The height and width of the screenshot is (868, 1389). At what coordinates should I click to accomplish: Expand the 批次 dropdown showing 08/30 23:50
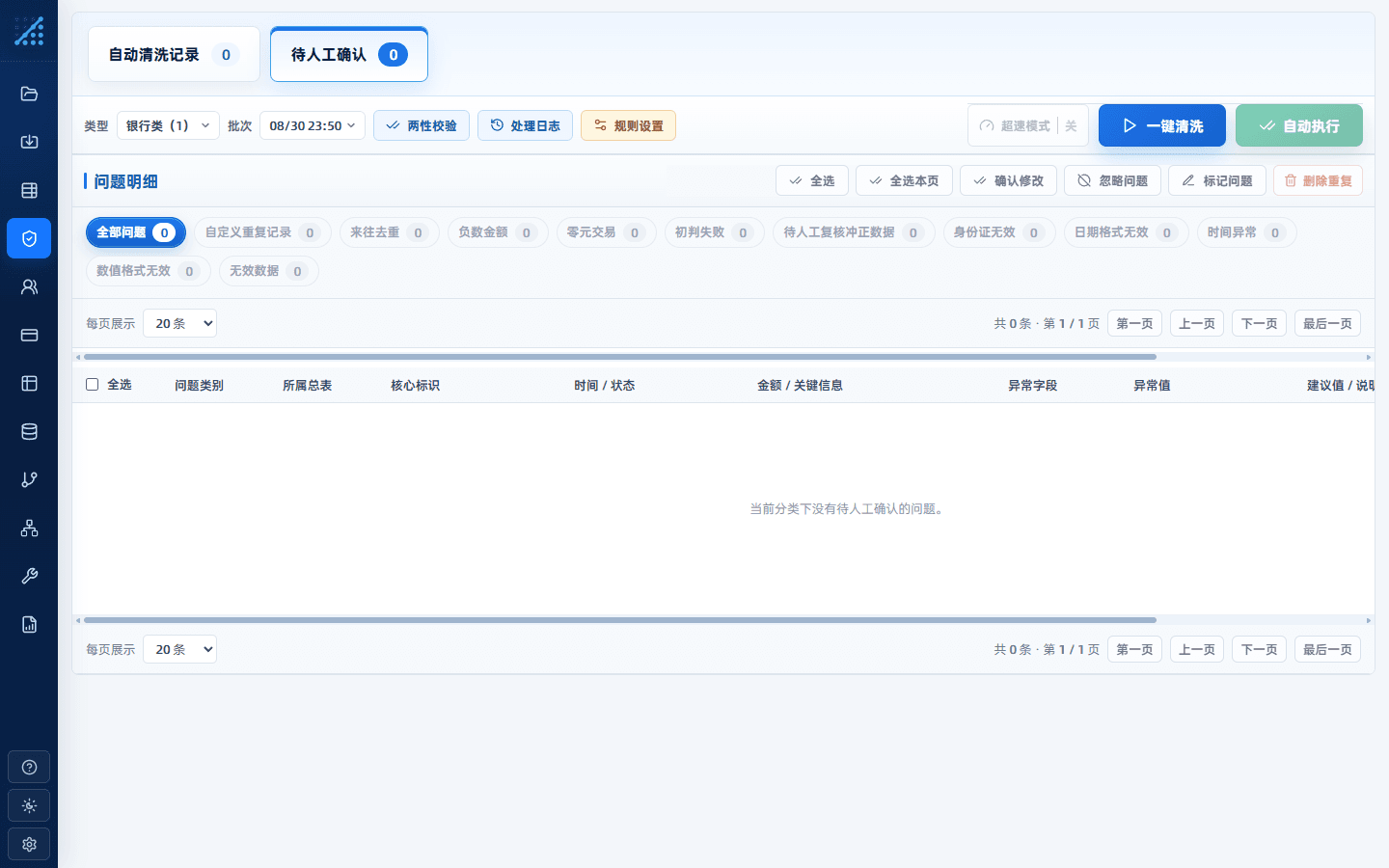tap(312, 125)
